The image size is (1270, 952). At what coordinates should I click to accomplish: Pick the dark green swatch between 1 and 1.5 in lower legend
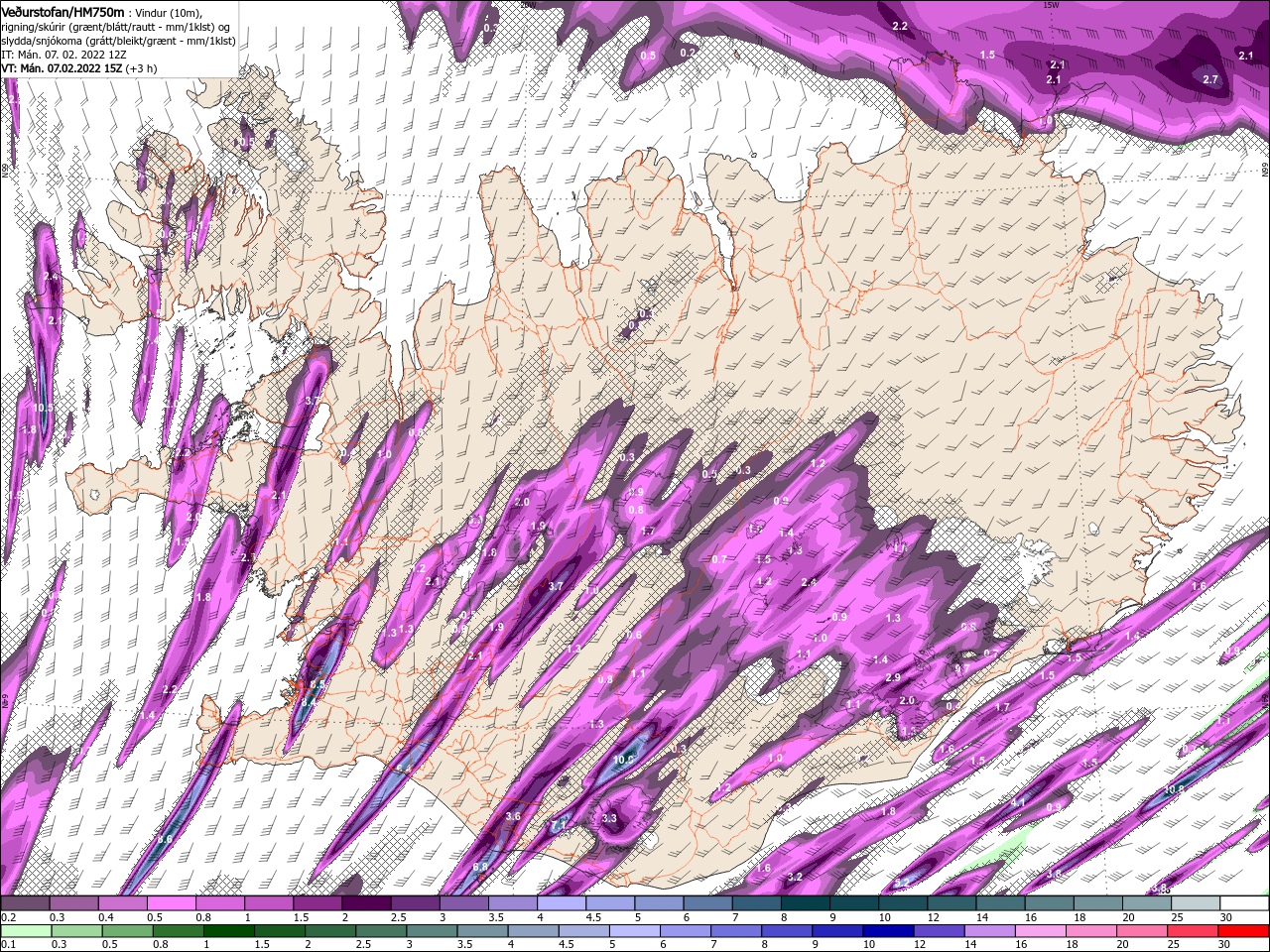230,931
